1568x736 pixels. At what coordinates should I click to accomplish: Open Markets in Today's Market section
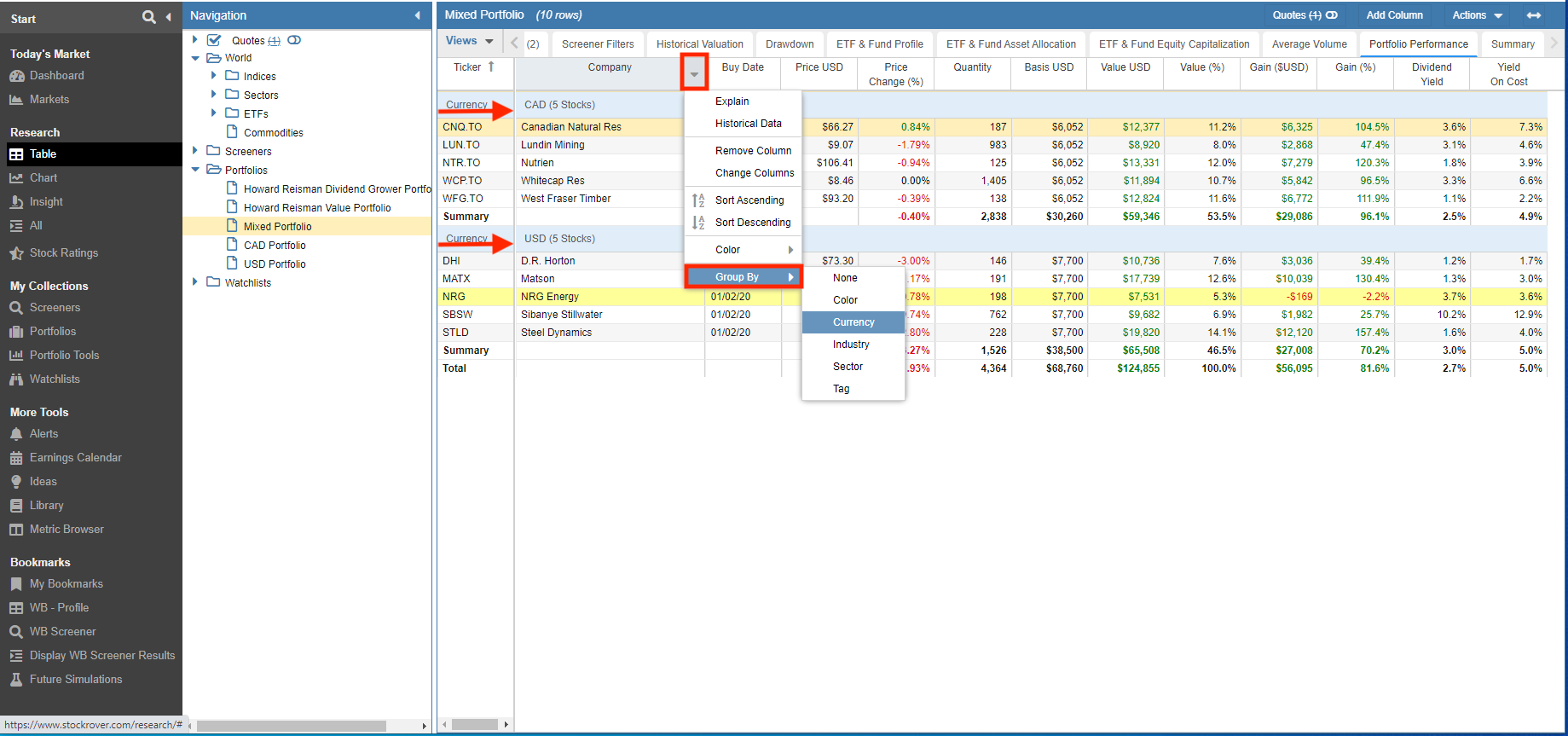49,100
